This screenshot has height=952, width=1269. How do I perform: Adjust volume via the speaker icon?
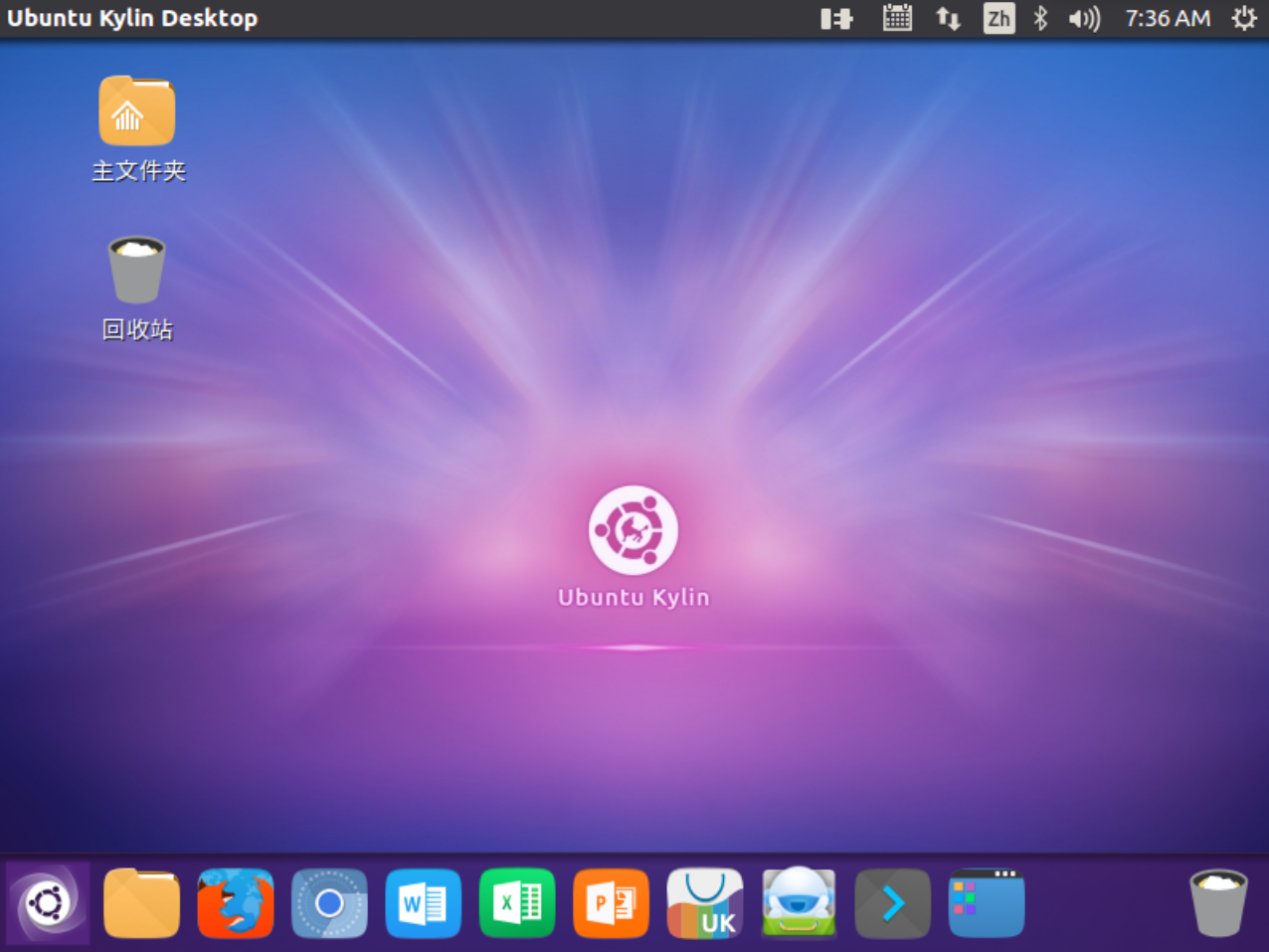tap(1084, 17)
